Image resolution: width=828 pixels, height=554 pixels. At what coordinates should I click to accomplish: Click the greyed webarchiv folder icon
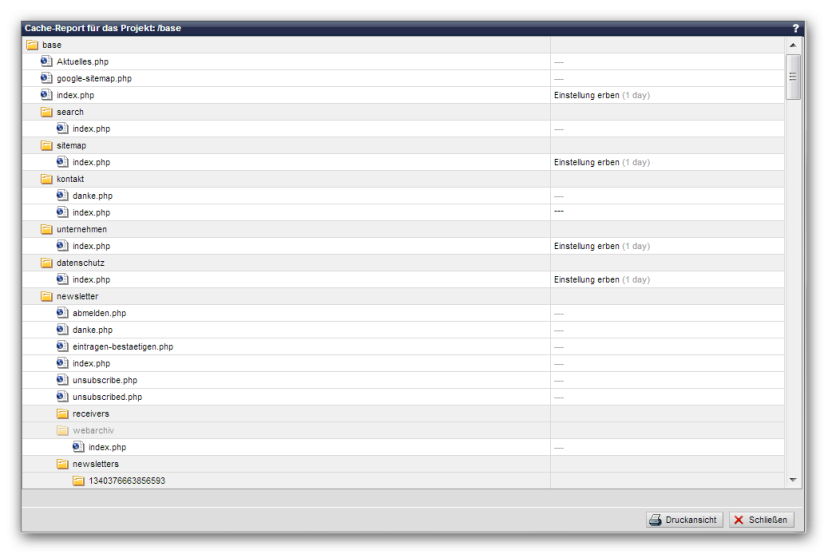(62, 430)
